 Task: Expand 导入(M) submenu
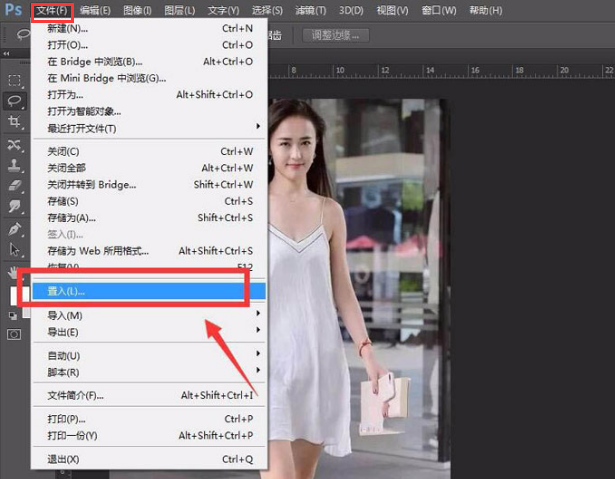point(149,315)
